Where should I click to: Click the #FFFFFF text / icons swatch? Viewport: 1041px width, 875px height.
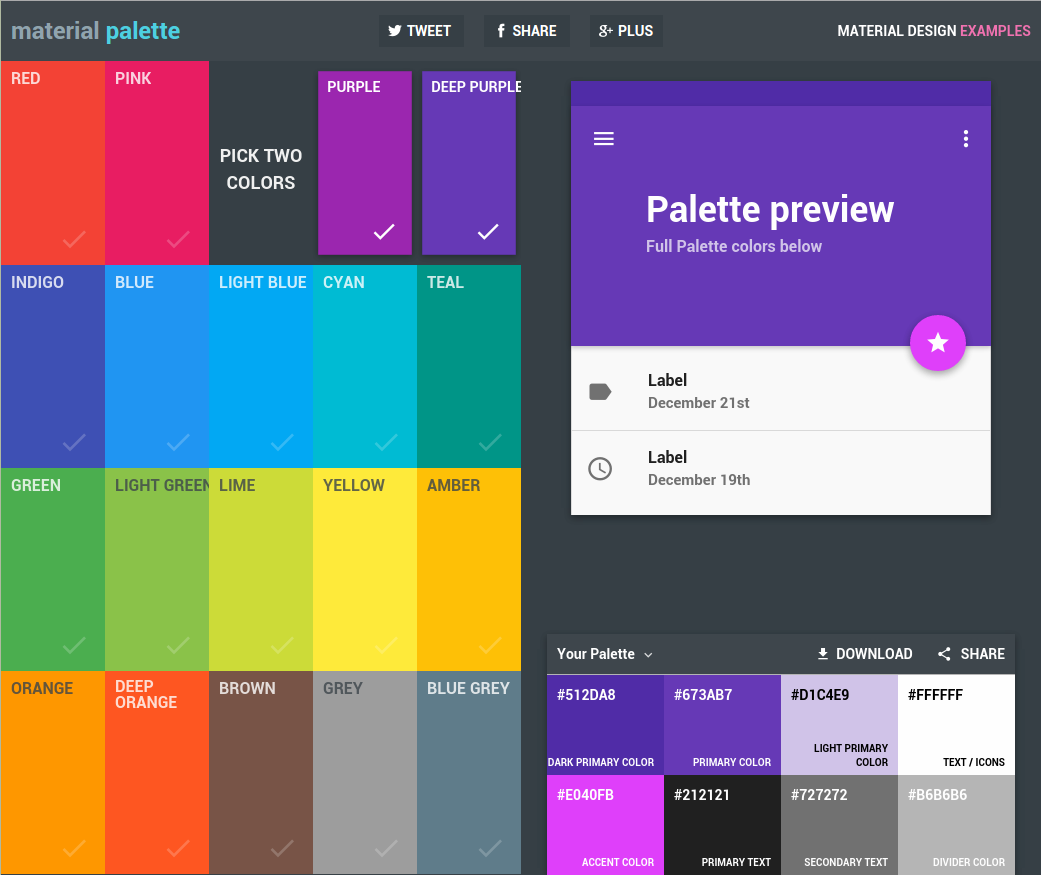coord(956,725)
